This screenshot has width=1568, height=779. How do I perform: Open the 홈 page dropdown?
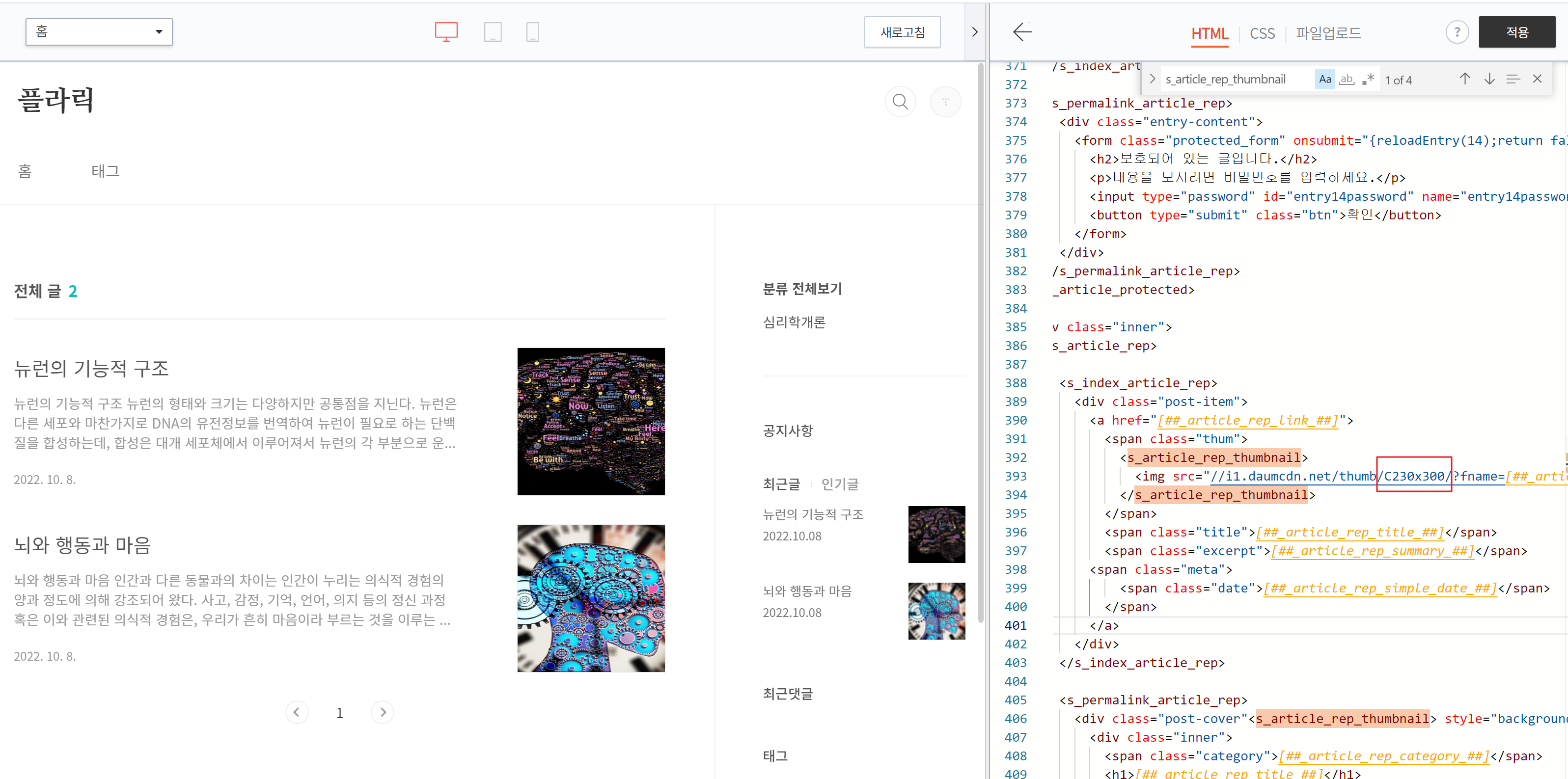(99, 31)
